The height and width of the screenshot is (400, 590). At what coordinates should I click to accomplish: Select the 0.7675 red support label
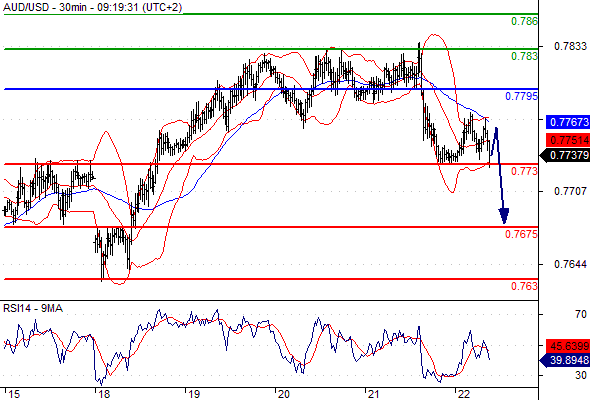click(522, 234)
